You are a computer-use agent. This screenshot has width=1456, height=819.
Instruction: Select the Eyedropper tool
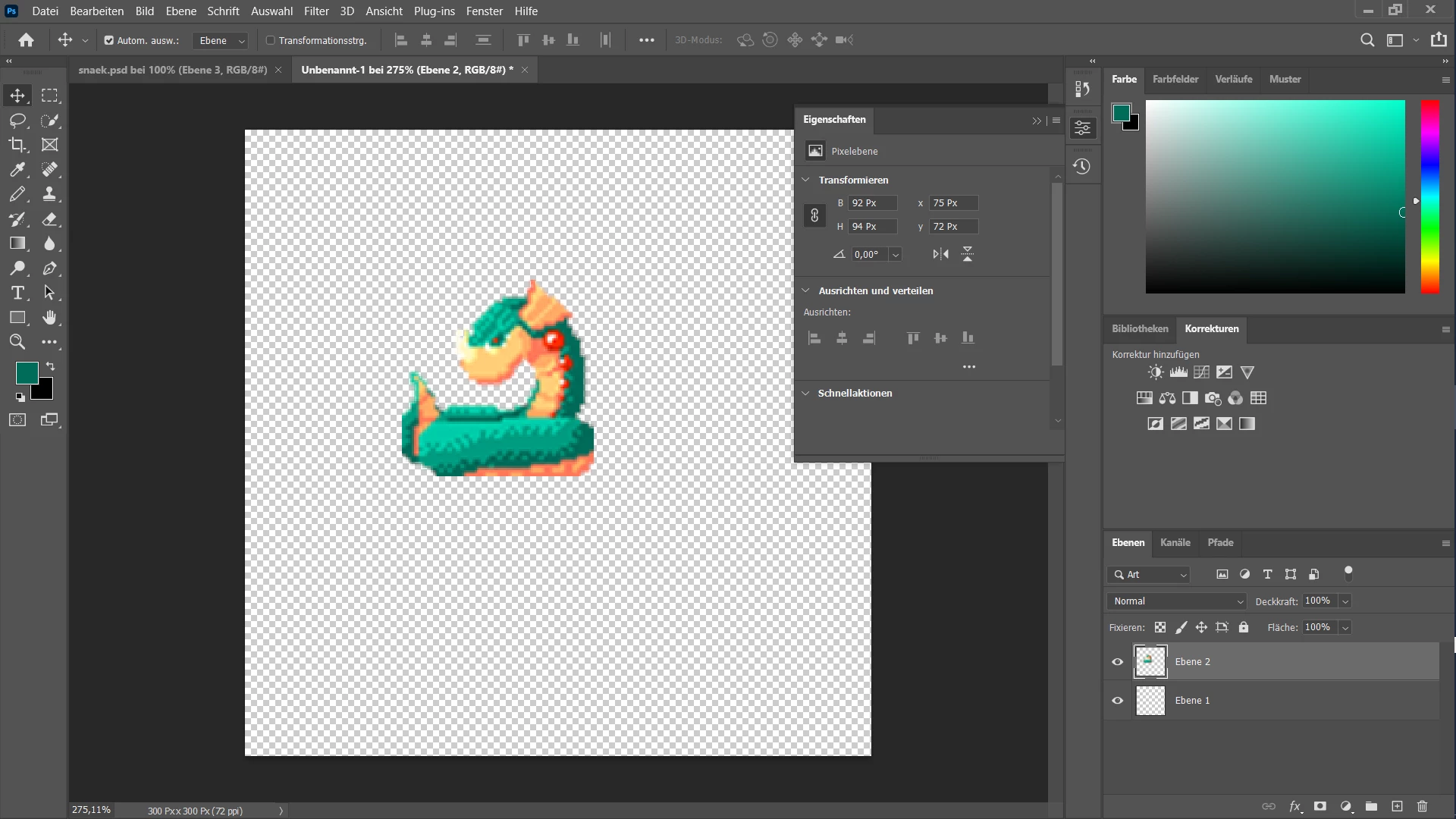(17, 170)
